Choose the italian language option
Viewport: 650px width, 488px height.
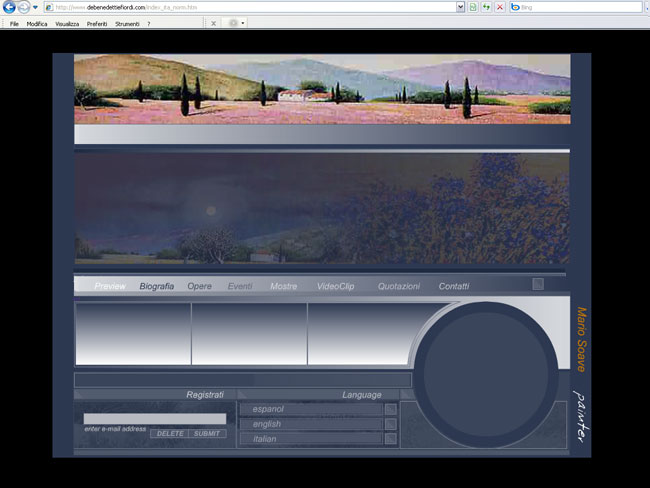311,439
